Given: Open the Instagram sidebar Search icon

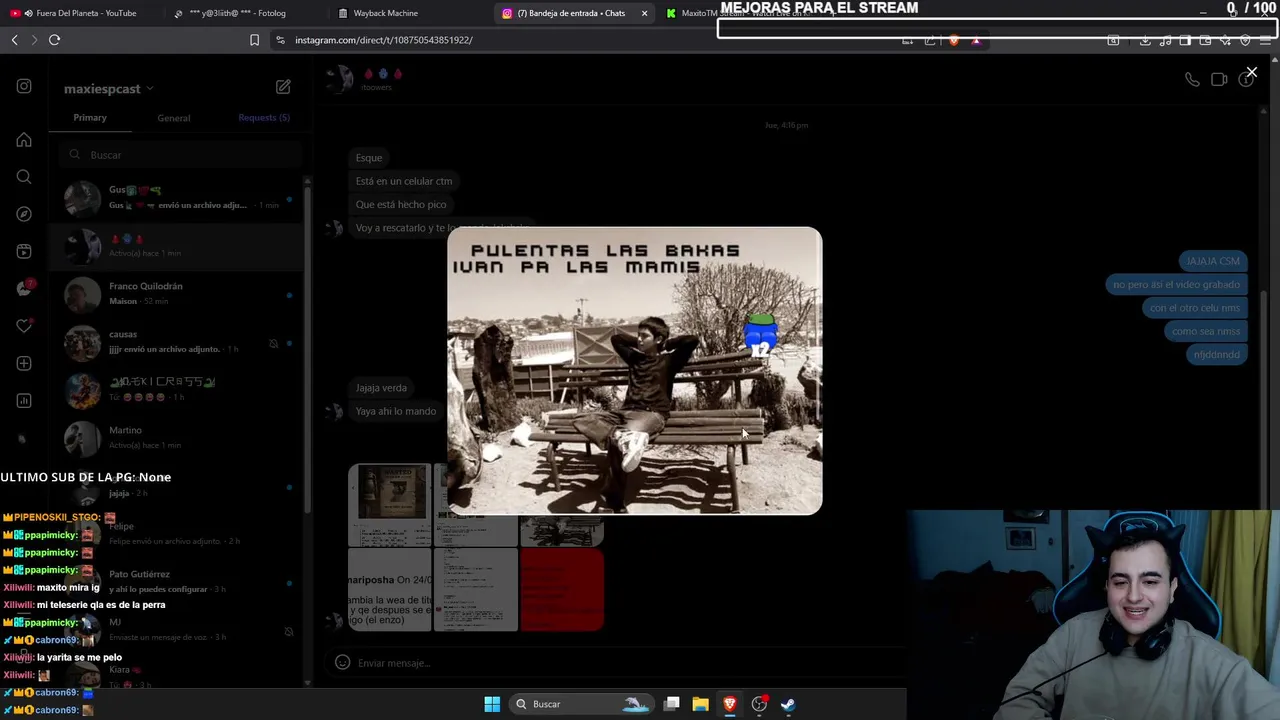Looking at the screenshot, I should (24, 177).
